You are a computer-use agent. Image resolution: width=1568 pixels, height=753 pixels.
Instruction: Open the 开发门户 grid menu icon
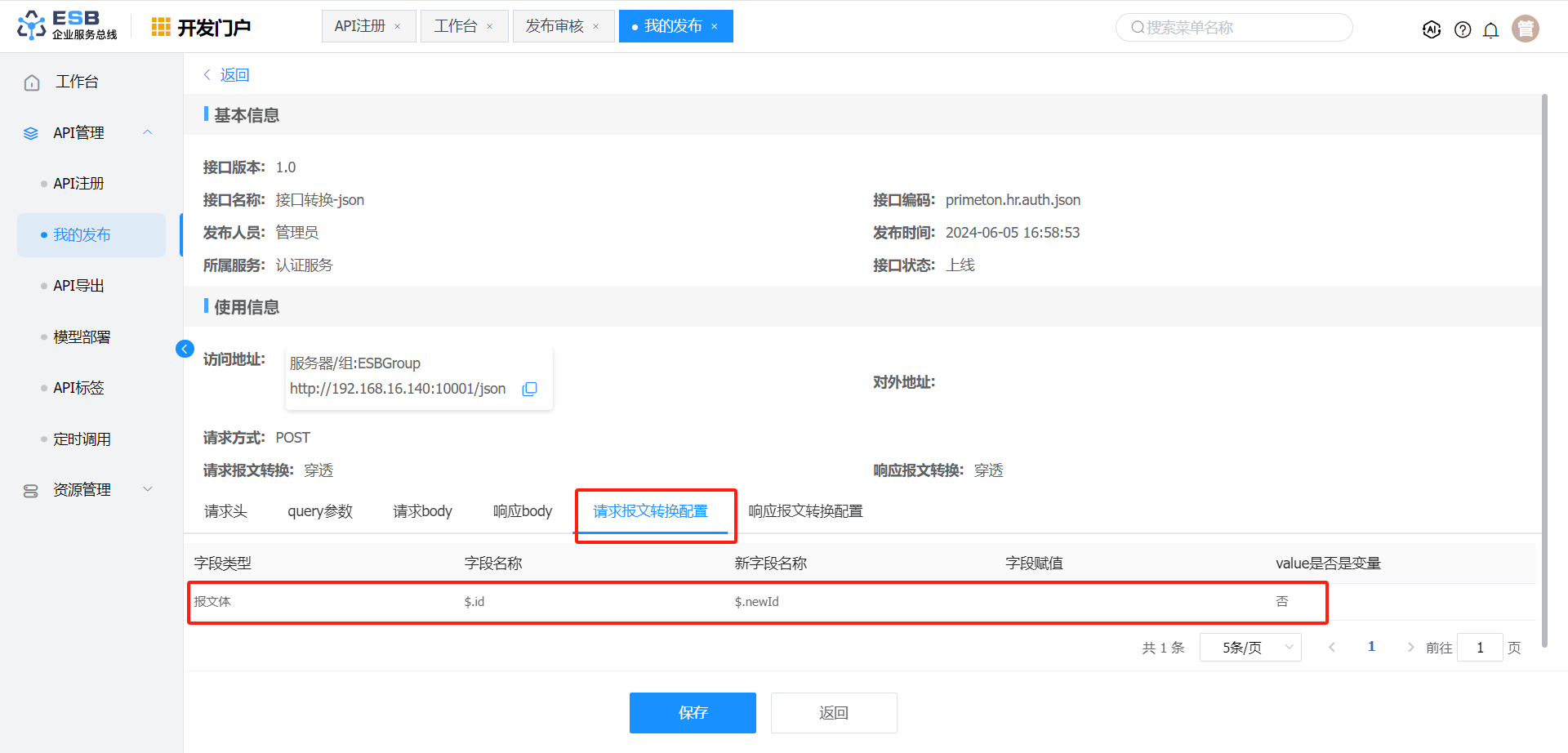[x=161, y=27]
